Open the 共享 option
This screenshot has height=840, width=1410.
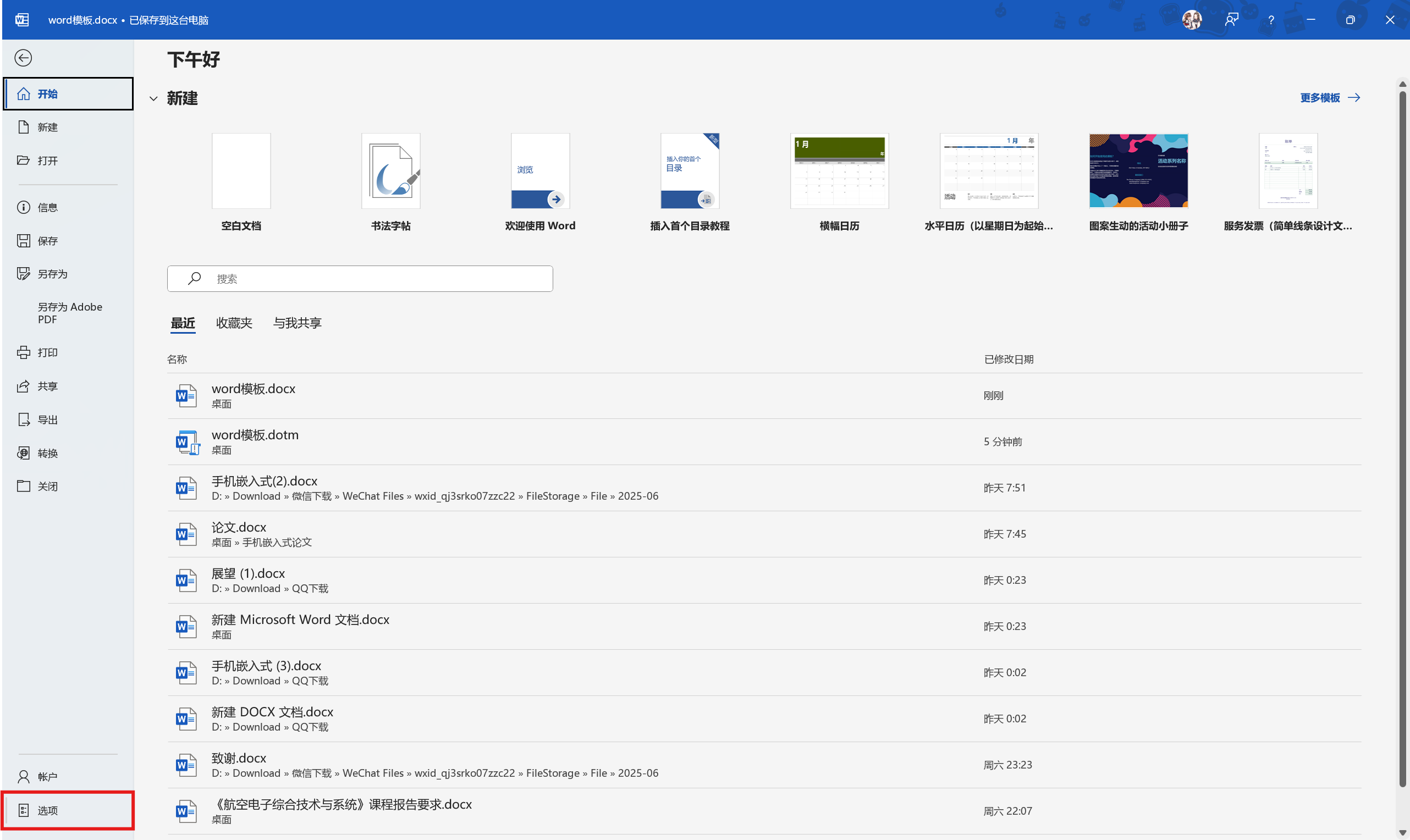pyautogui.click(x=68, y=386)
